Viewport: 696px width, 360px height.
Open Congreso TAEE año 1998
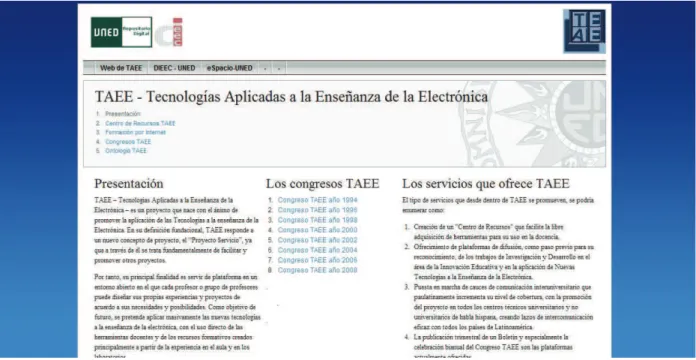click(x=317, y=220)
